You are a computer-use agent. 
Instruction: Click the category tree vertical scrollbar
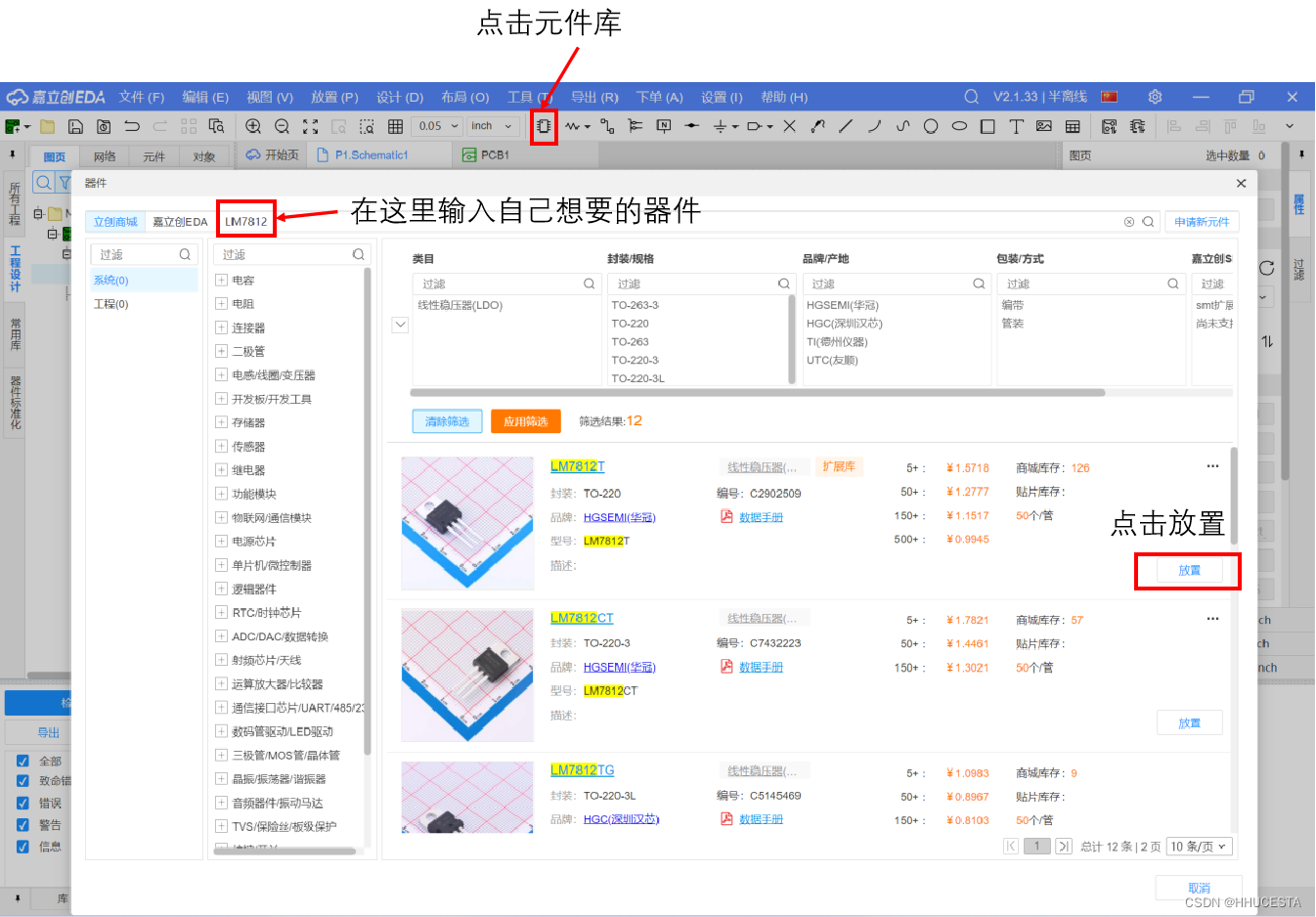368,510
